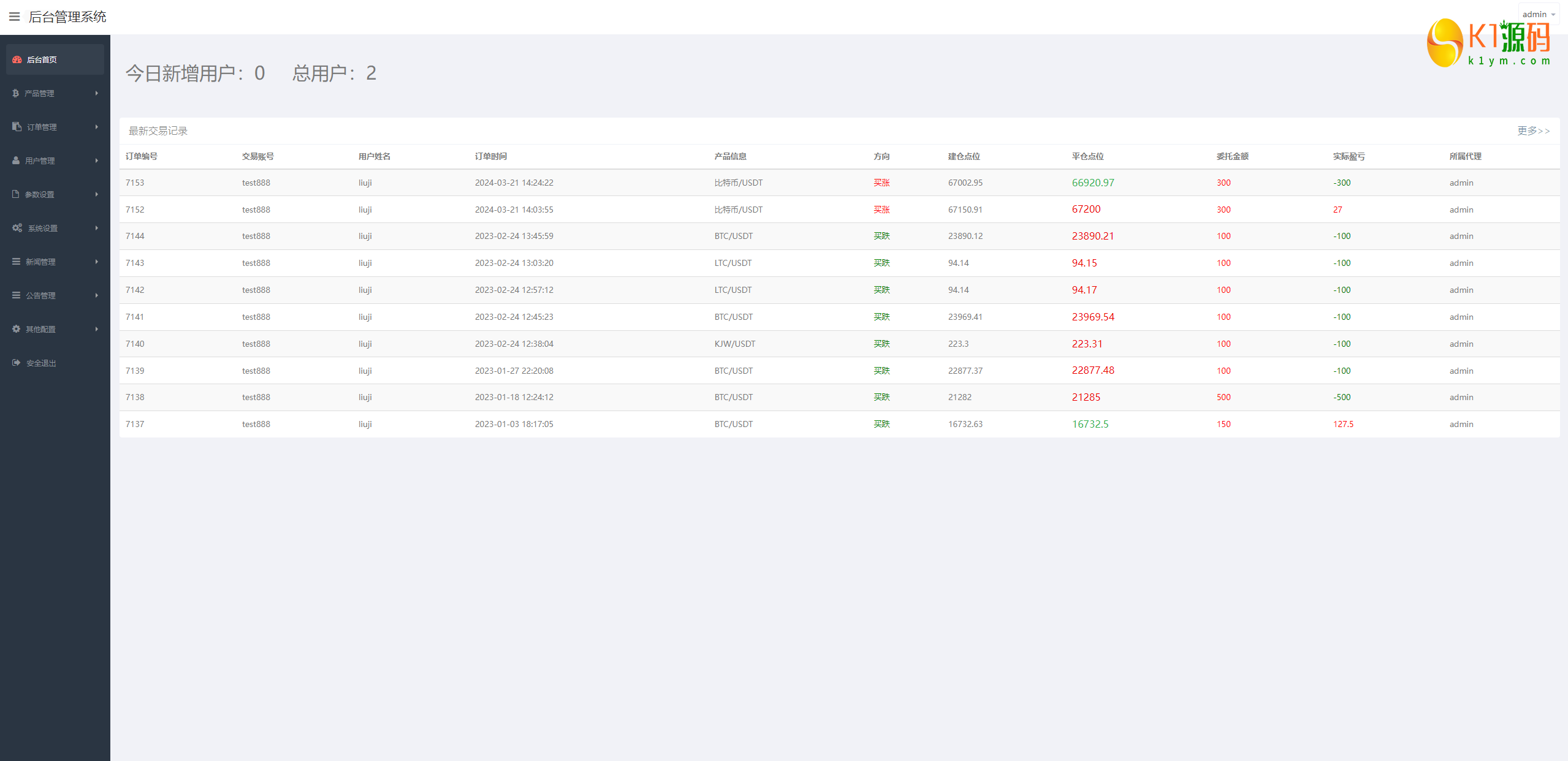Expand the 用户管理 submenu arrow

(96, 161)
